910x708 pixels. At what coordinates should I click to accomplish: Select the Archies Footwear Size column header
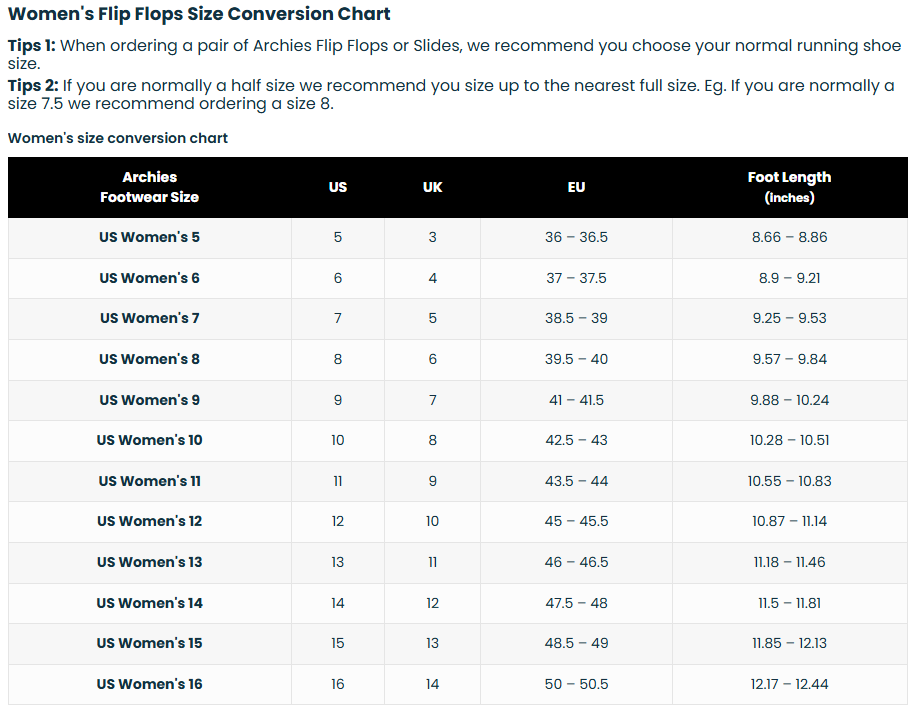click(x=150, y=187)
